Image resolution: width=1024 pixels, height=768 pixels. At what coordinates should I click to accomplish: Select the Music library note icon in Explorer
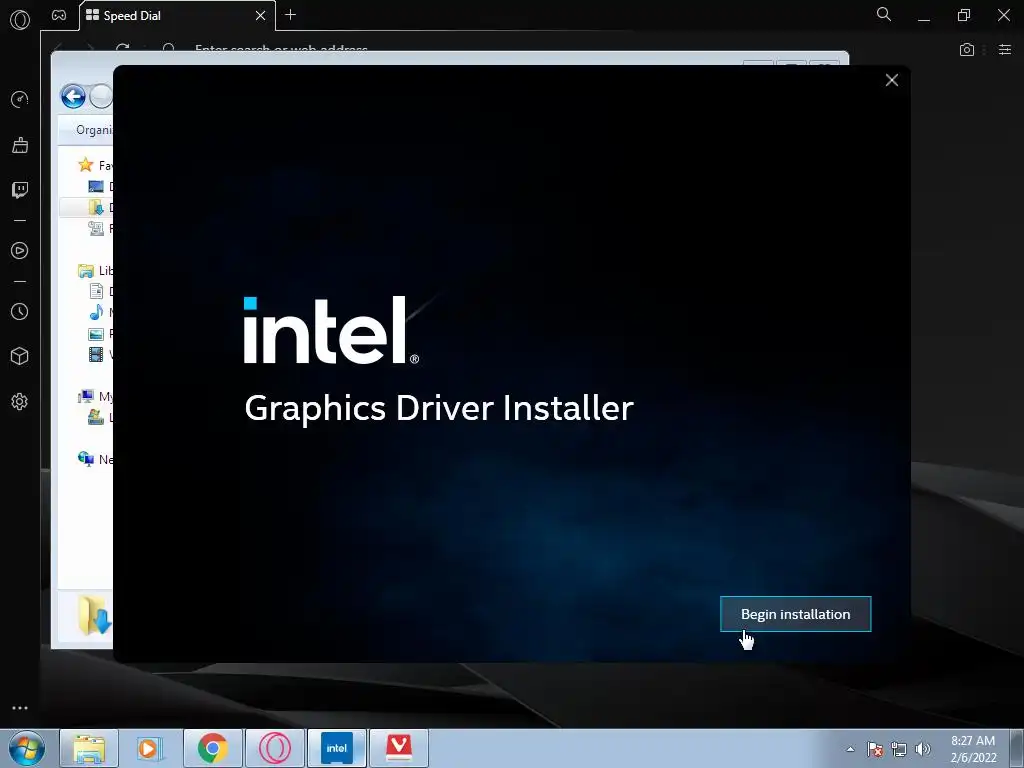point(96,312)
